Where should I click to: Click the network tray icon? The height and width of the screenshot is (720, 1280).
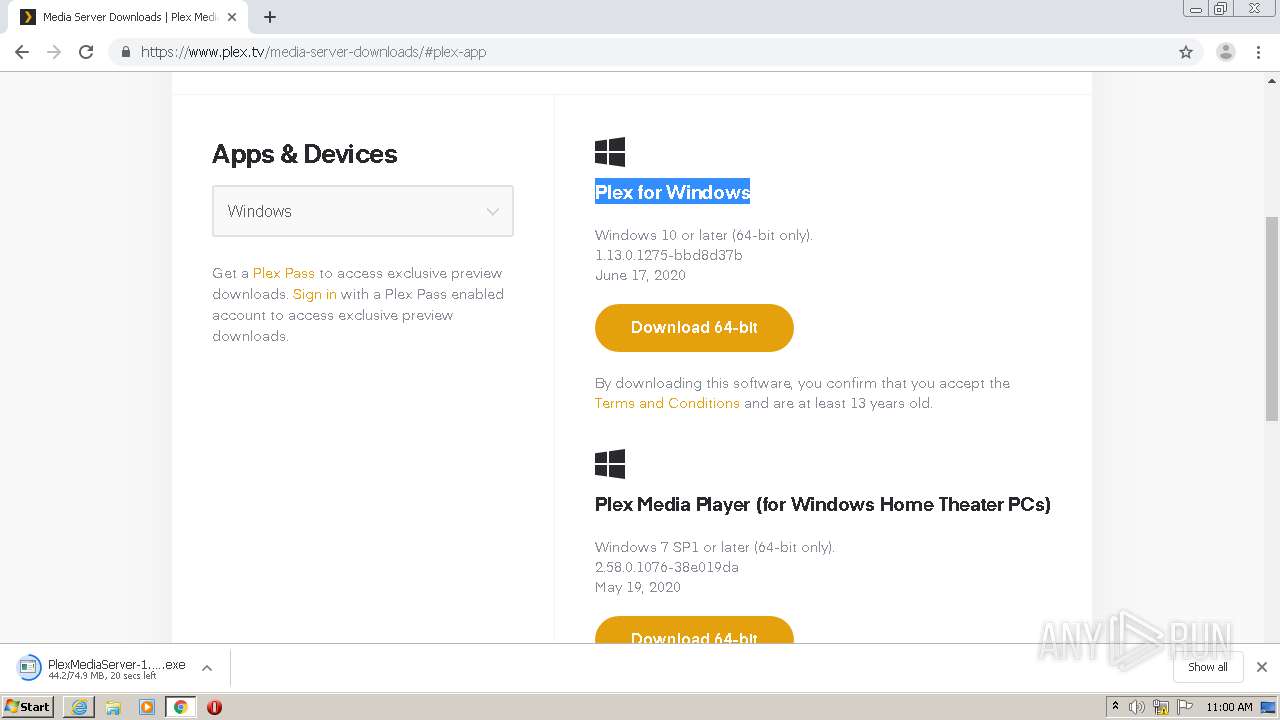(x=1161, y=707)
